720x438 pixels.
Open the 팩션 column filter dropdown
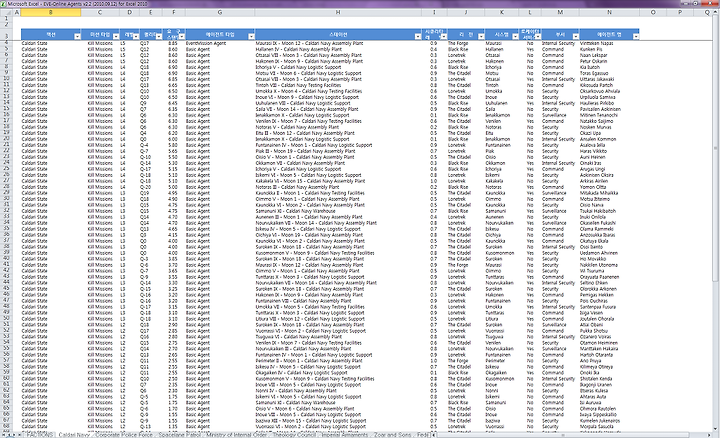[77, 36]
